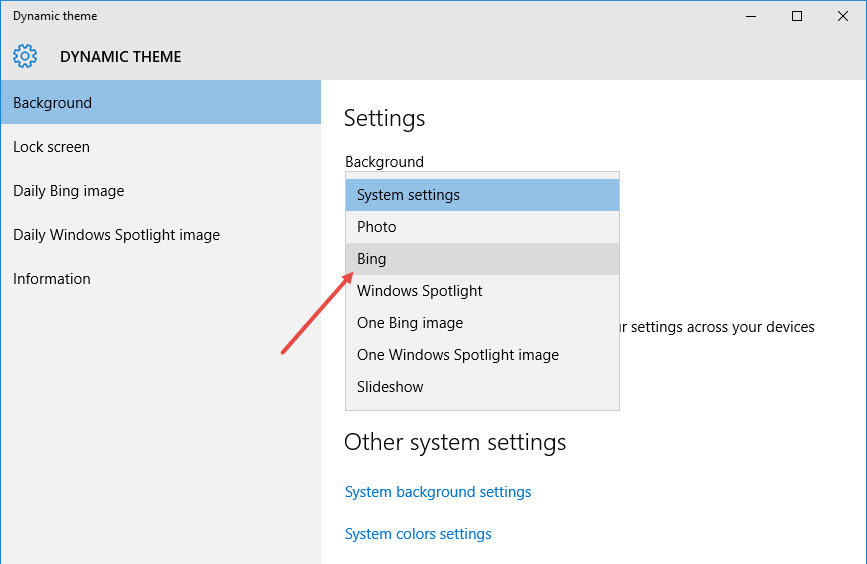
Task: Maximize the Dynamic theme window
Action: pos(797,16)
